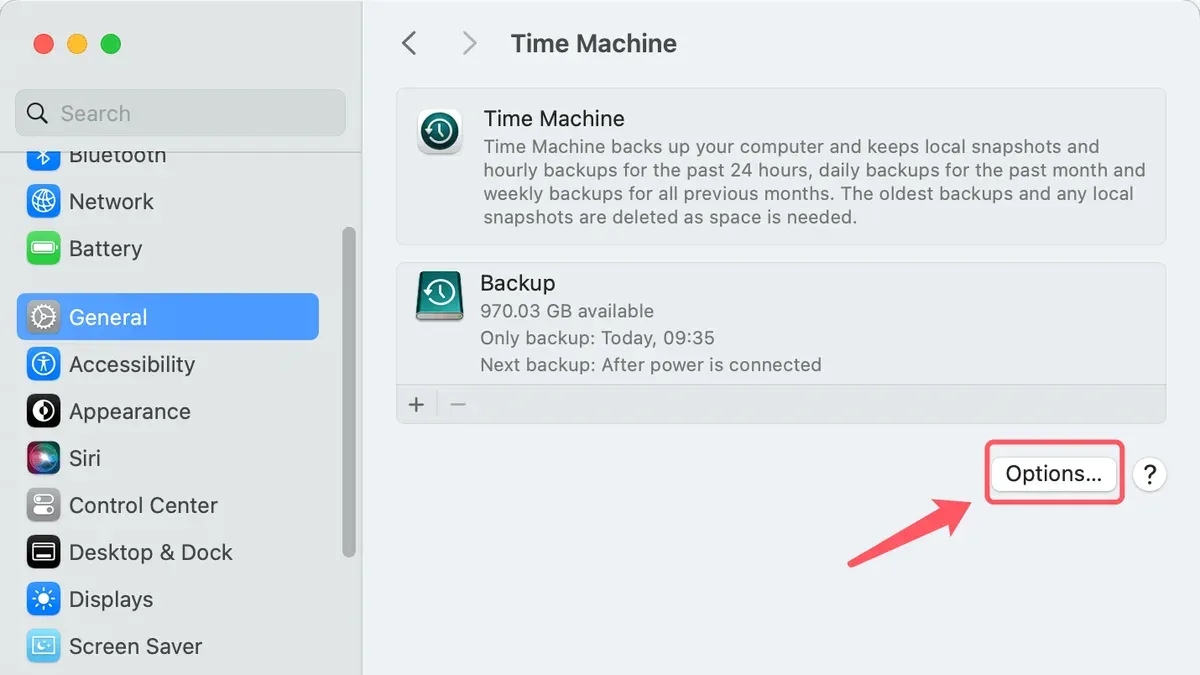Click the Desktop & Dock icon

coord(43,552)
